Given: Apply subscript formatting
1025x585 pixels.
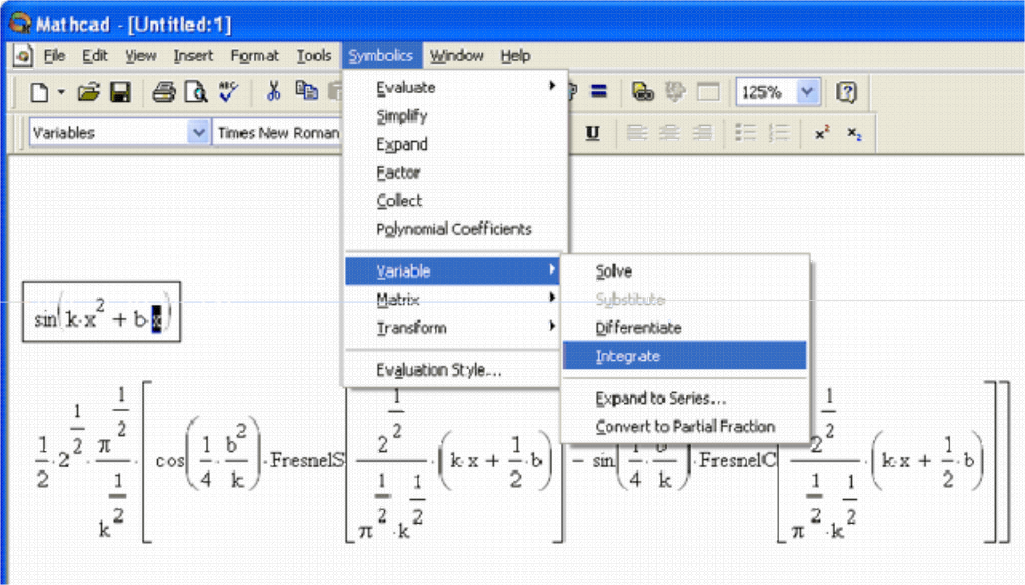Looking at the screenshot, I should tap(854, 133).
